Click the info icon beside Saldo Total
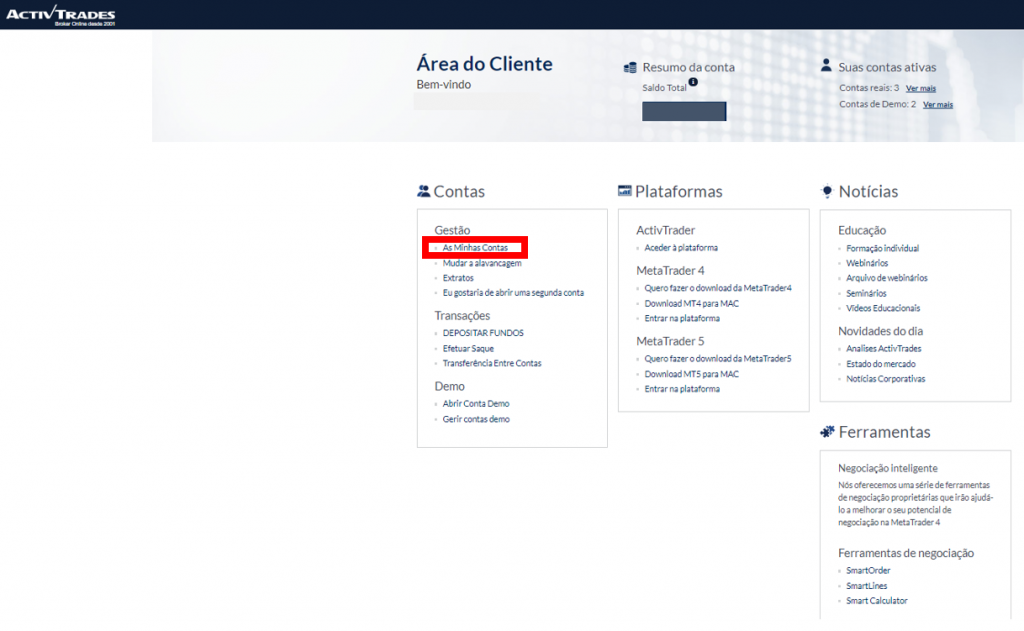 (x=693, y=82)
